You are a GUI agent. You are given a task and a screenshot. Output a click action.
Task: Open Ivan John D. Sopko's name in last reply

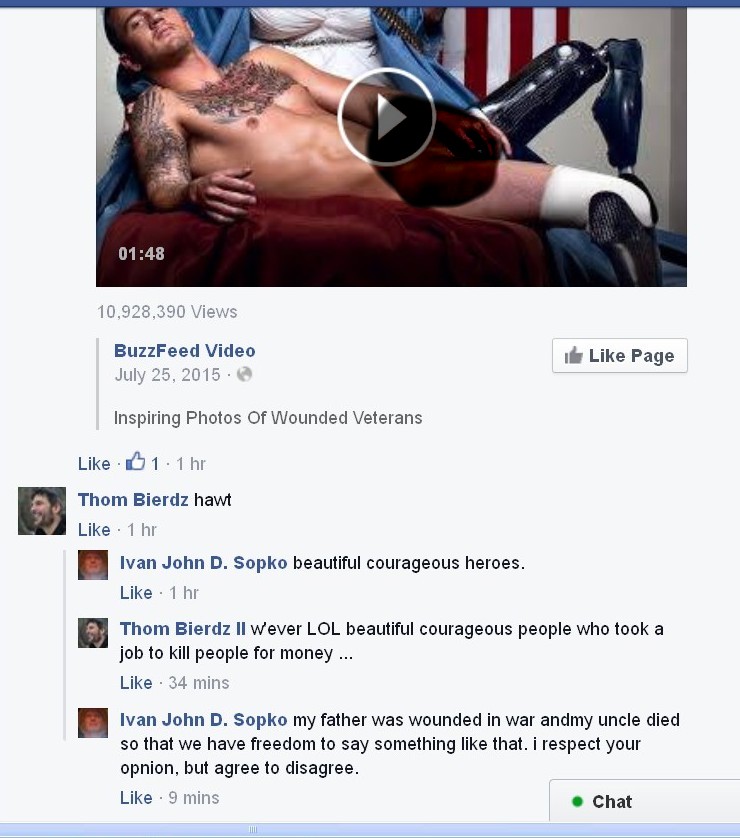(204, 719)
